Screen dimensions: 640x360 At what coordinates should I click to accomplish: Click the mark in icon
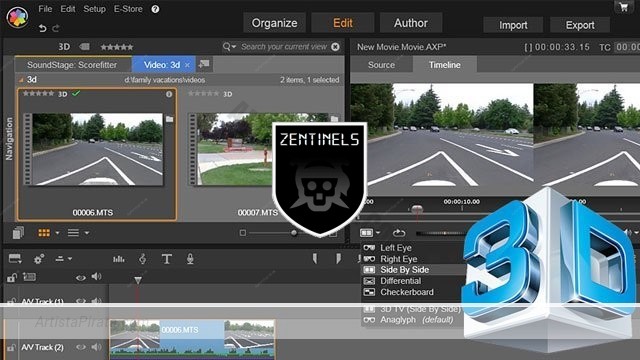pos(315,258)
